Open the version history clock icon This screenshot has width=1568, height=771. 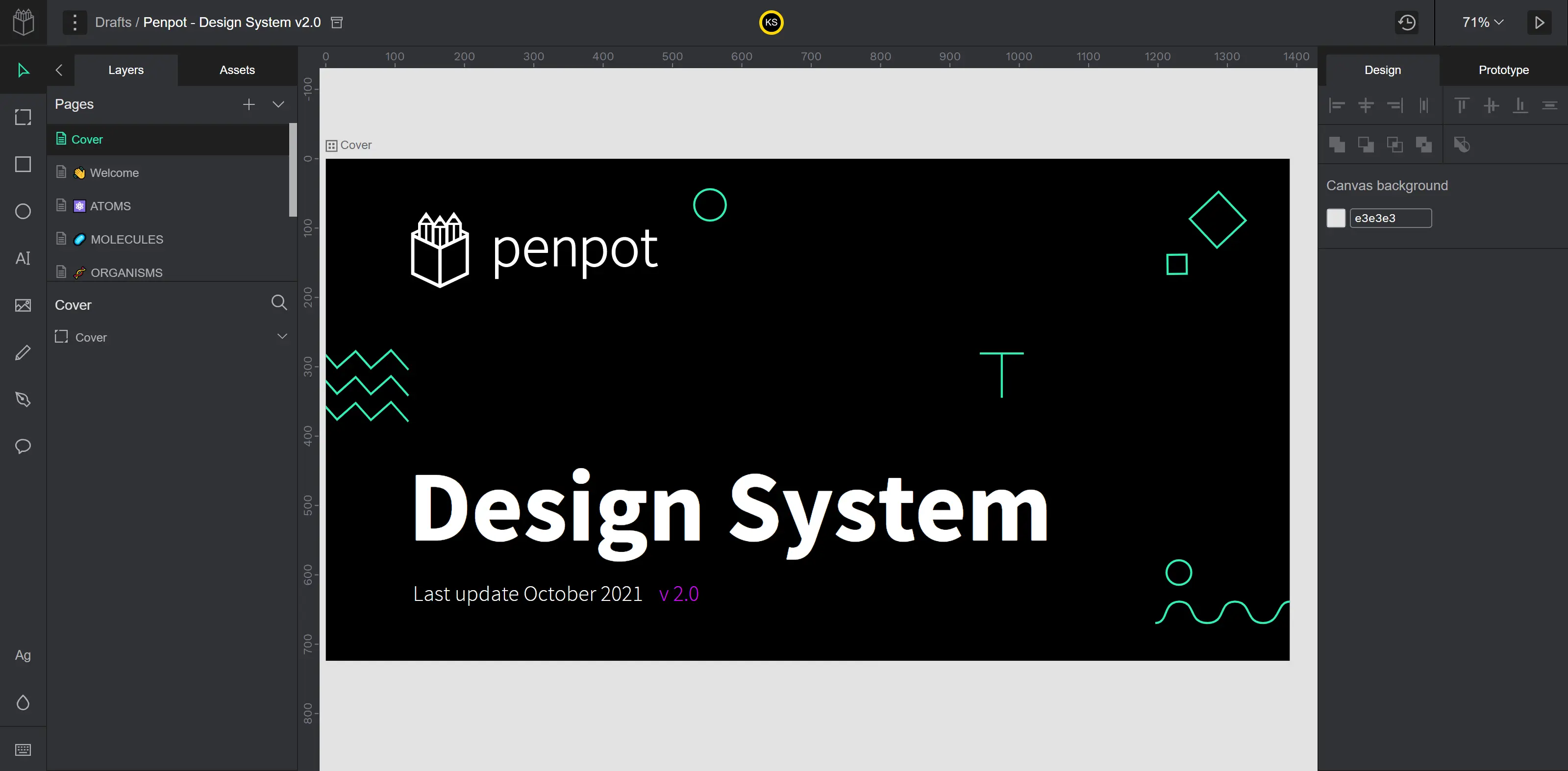click(x=1407, y=23)
